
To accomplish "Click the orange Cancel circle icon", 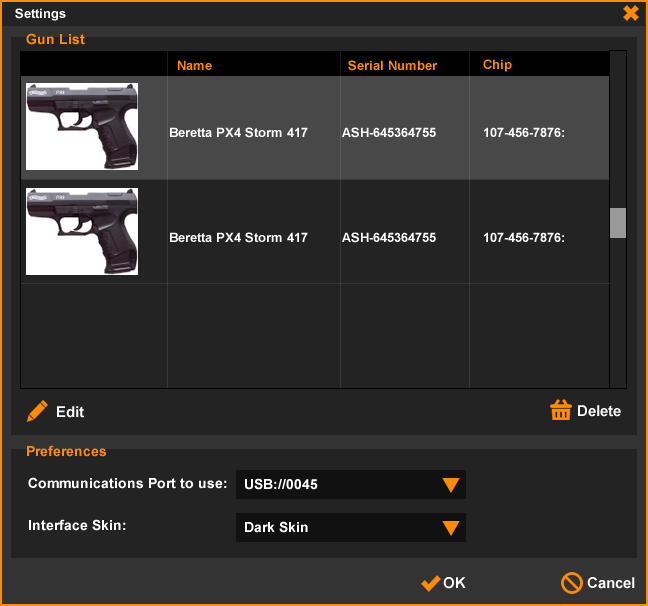I will [x=572, y=583].
